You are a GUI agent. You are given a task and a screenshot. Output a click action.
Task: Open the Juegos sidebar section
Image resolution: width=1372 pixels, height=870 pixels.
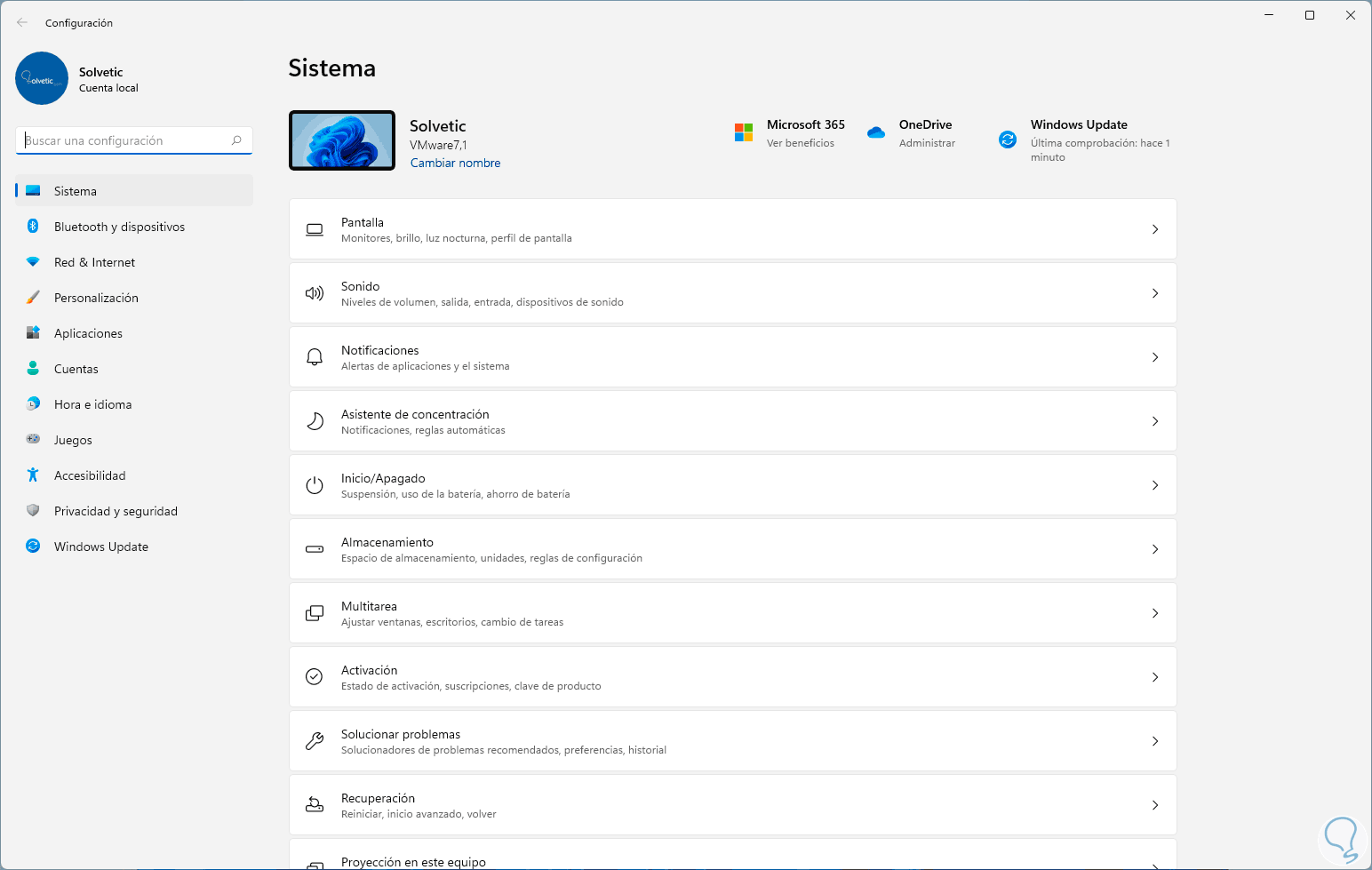coord(73,440)
